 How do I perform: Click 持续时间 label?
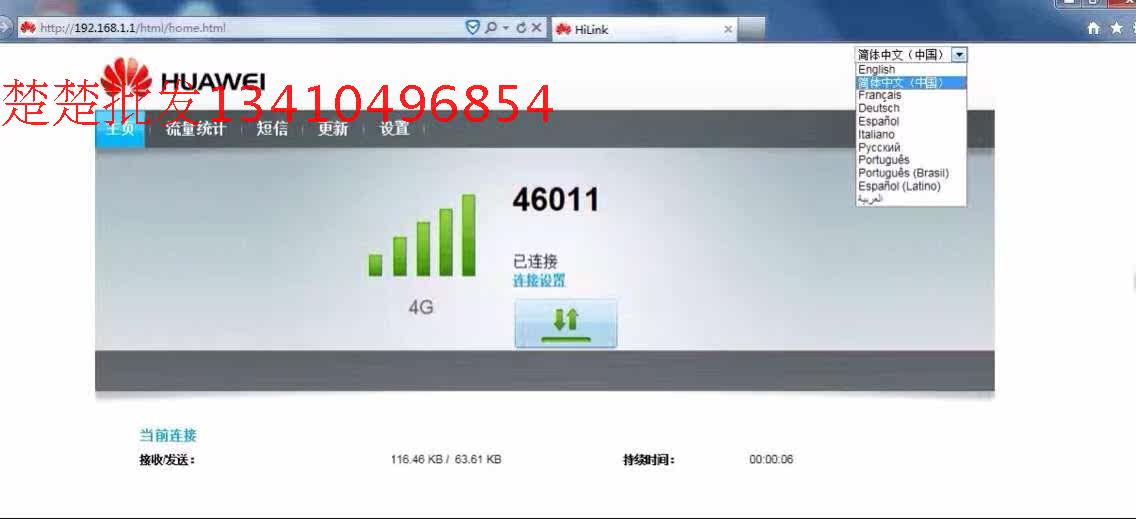[x=649, y=460]
